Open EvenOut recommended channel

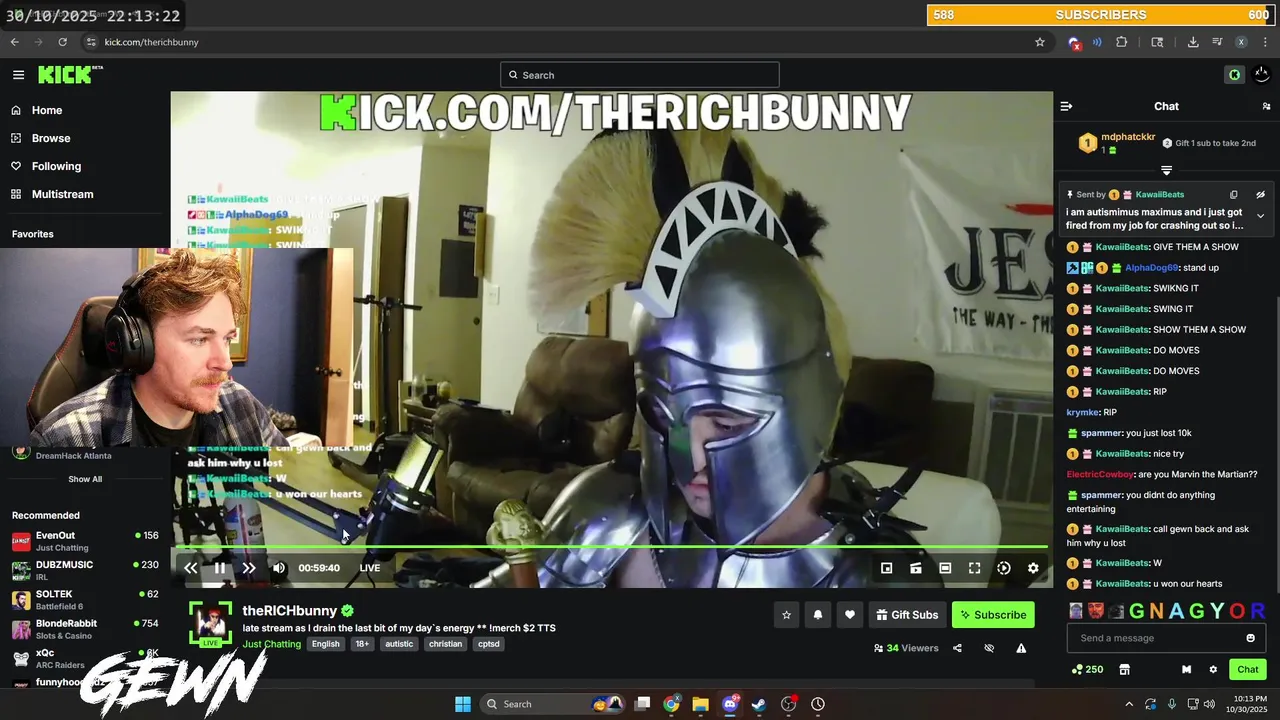85,541
